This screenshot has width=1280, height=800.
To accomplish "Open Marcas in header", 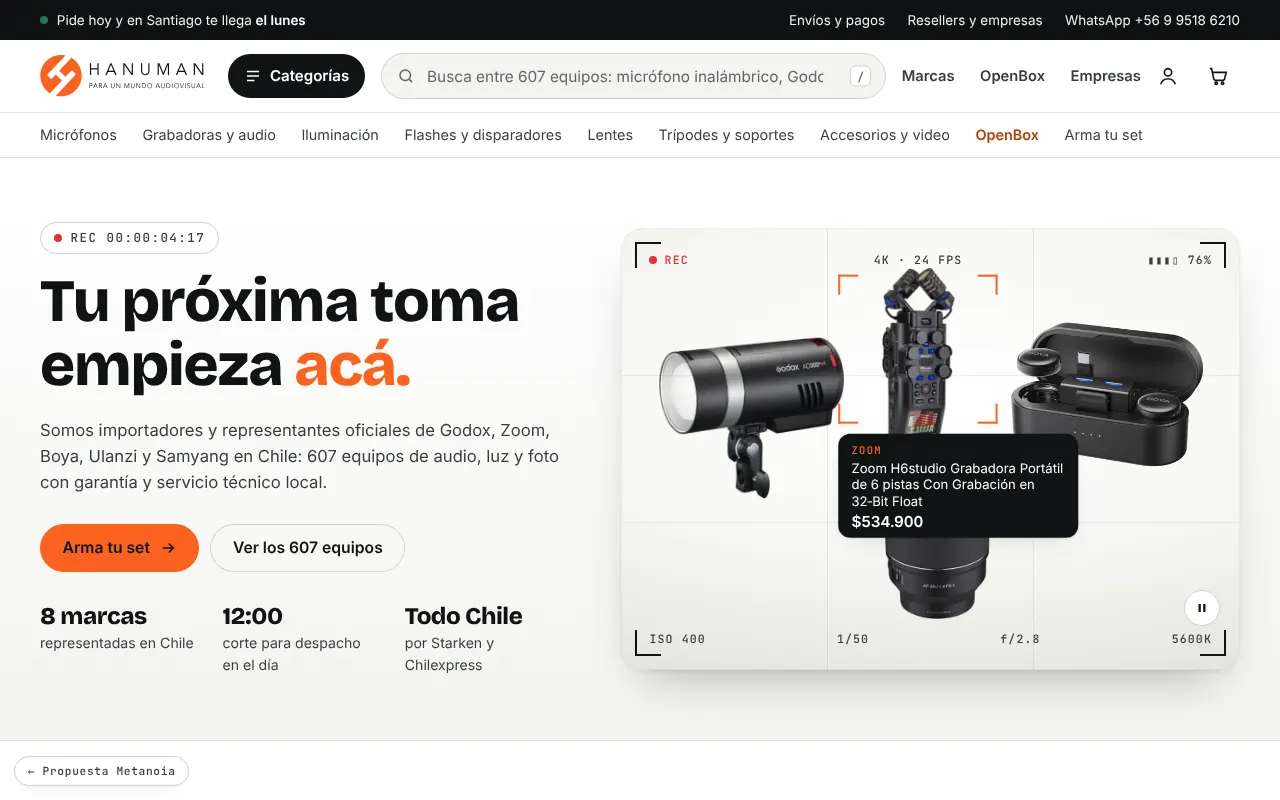I will (928, 76).
